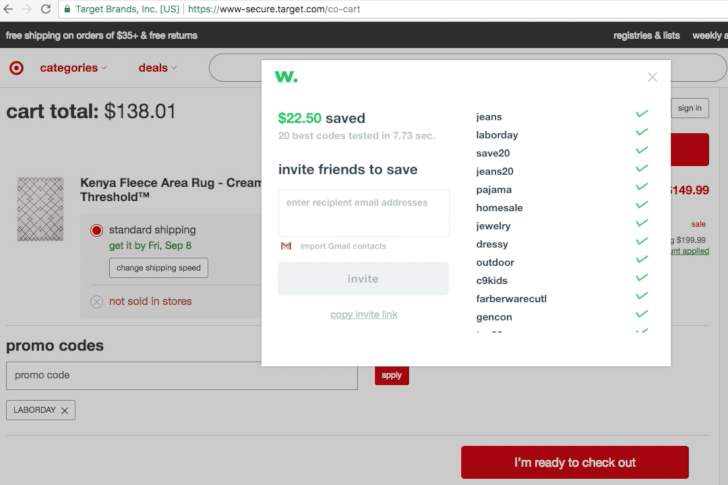Click the 'jeans' coupon code text
The width and height of the screenshot is (728, 485).
tap(489, 117)
